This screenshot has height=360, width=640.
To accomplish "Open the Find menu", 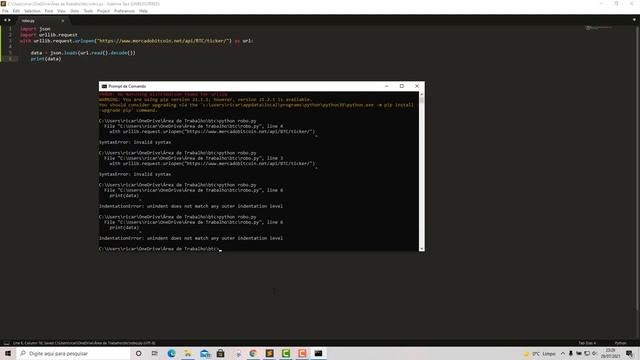I will [x=49, y=11].
